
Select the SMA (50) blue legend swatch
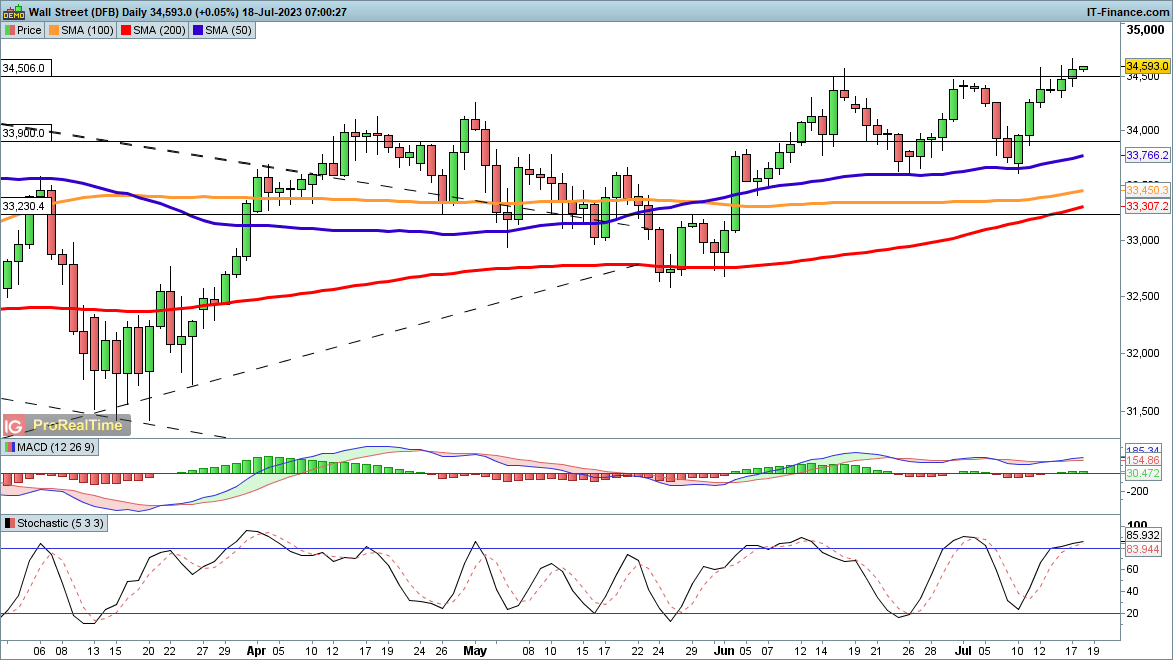click(197, 31)
